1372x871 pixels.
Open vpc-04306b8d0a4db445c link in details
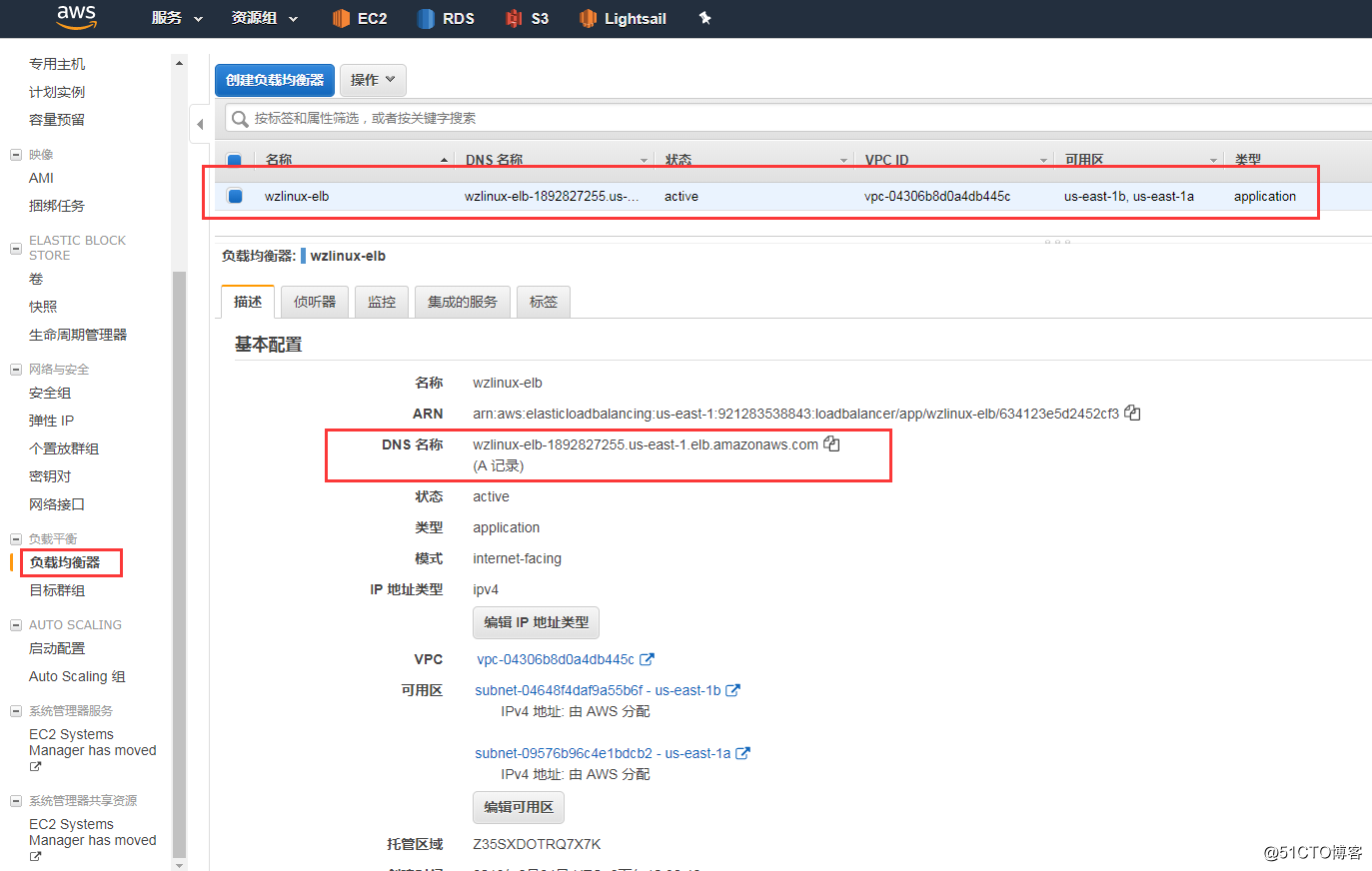(556, 659)
